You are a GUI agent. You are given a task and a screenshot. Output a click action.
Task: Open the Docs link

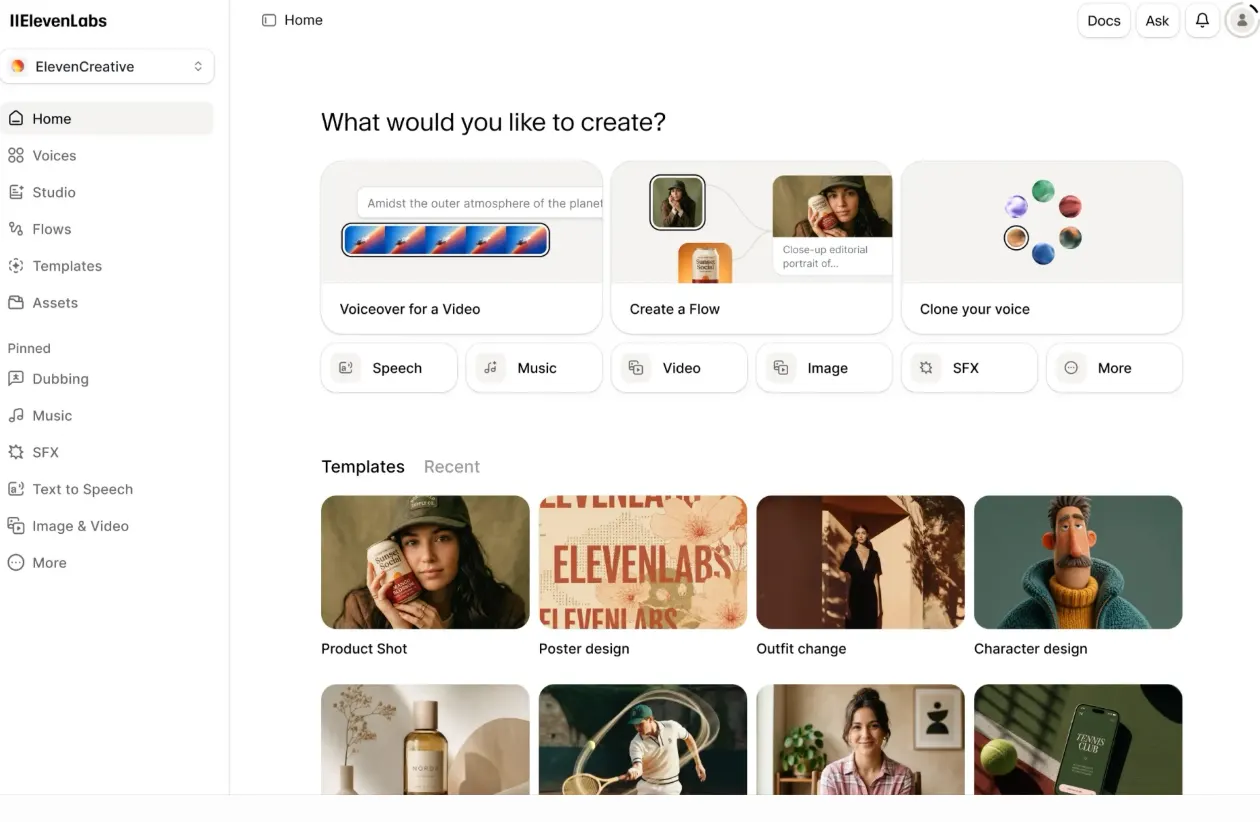(1104, 21)
